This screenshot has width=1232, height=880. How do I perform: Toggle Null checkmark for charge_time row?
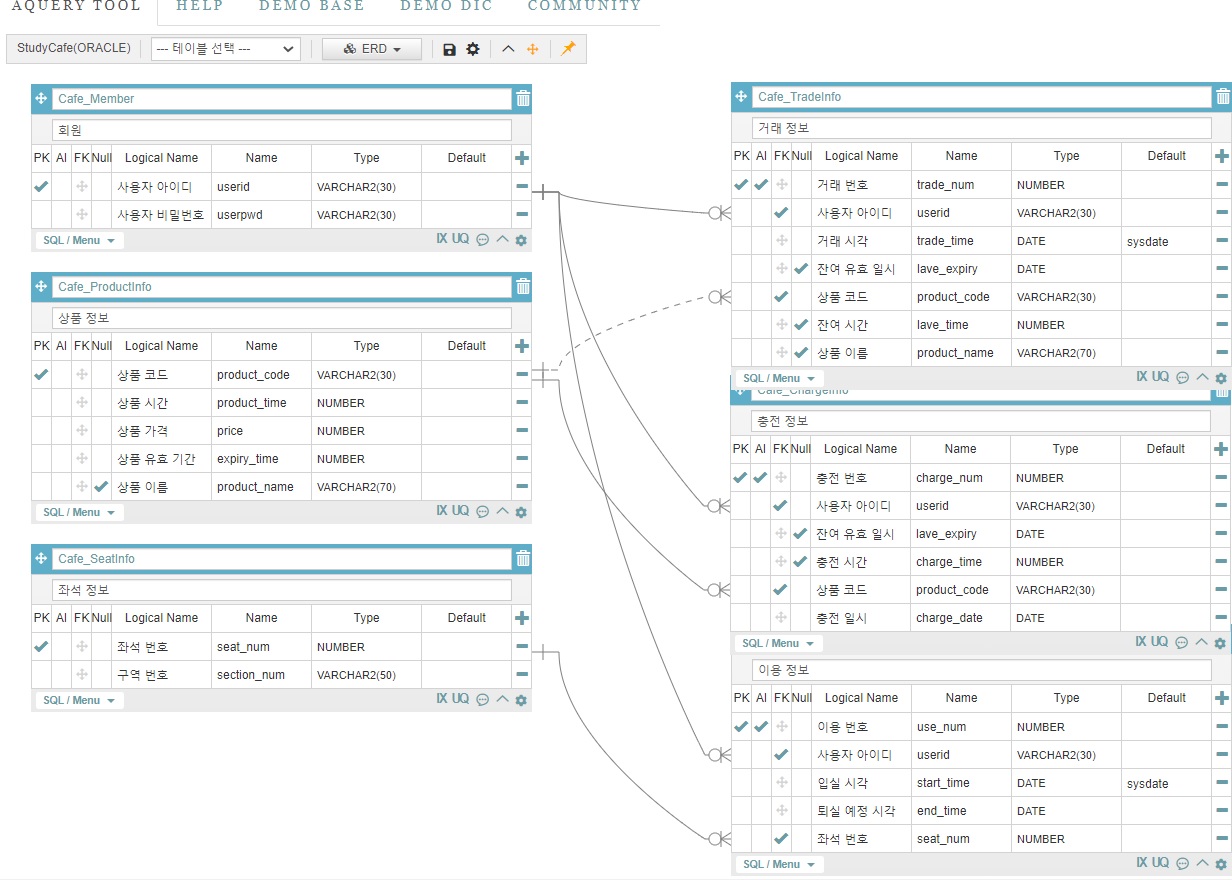(x=800, y=562)
